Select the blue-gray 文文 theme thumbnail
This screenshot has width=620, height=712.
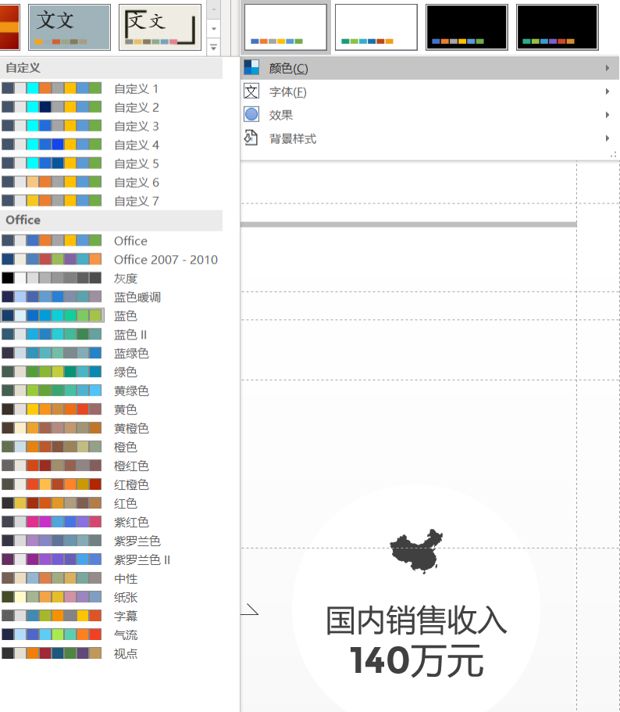coord(69,27)
